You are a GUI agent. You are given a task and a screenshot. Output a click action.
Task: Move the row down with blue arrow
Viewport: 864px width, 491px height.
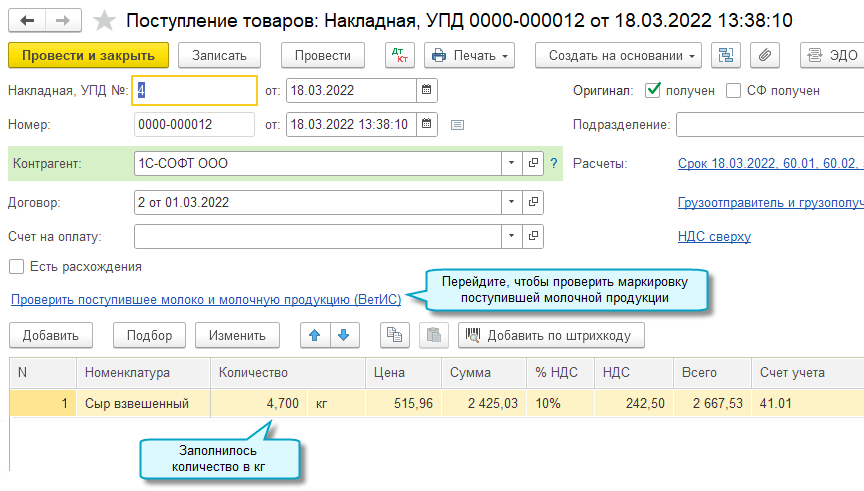[344, 335]
